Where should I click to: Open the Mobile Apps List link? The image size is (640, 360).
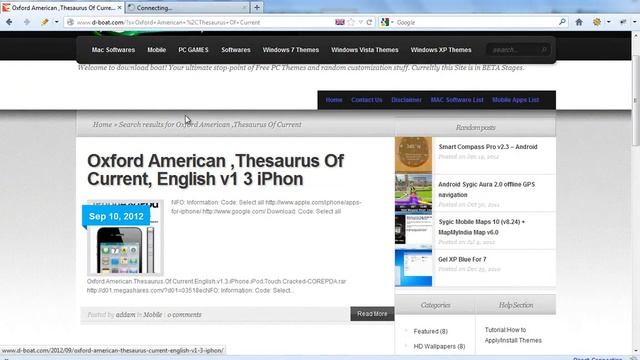pyautogui.click(x=516, y=100)
